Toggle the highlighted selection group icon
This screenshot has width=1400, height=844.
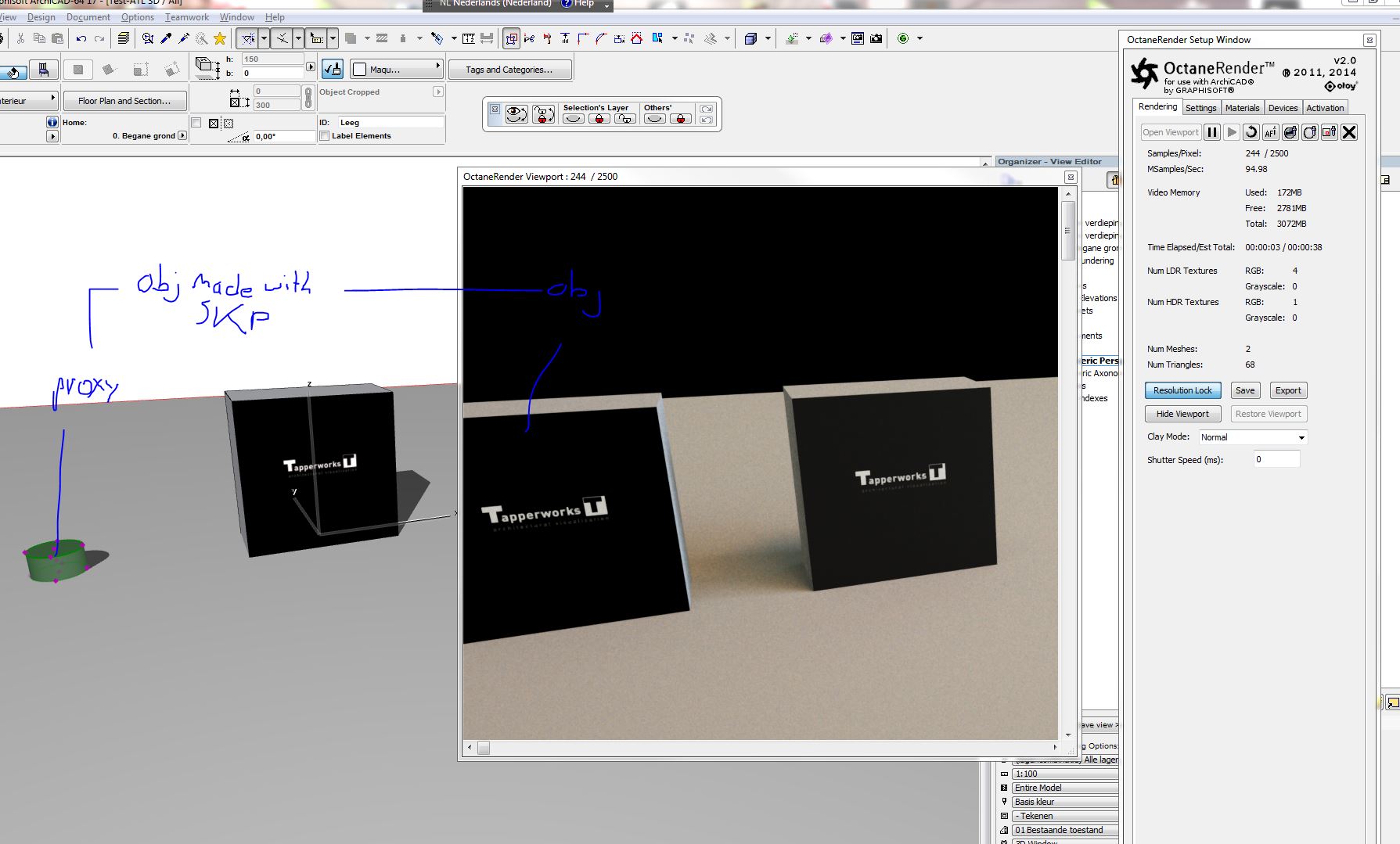(x=511, y=38)
